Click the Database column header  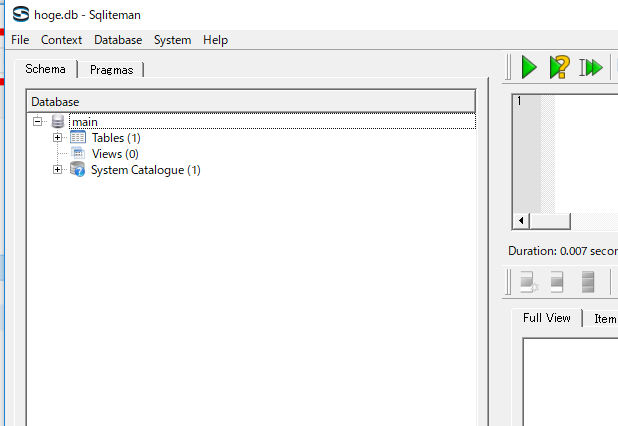tap(250, 101)
